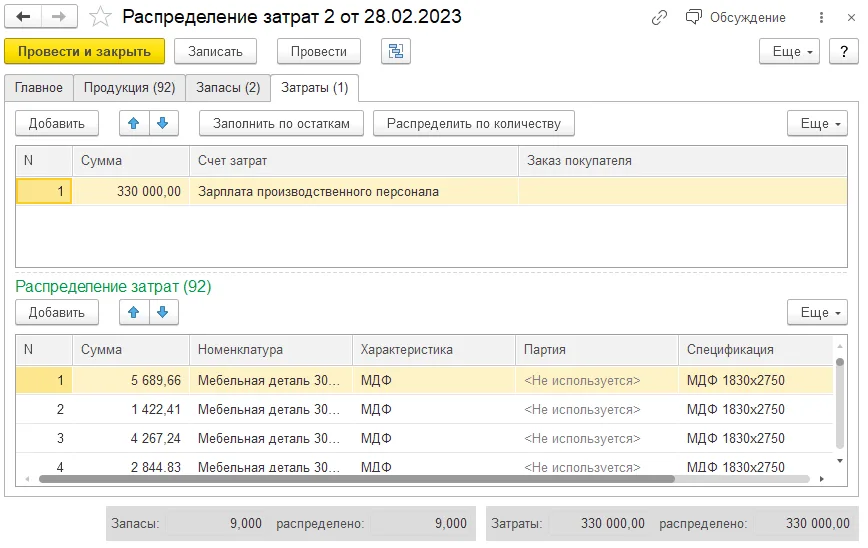Open document structure/related documents icon
This screenshot has height=548, width=868.
point(396,51)
